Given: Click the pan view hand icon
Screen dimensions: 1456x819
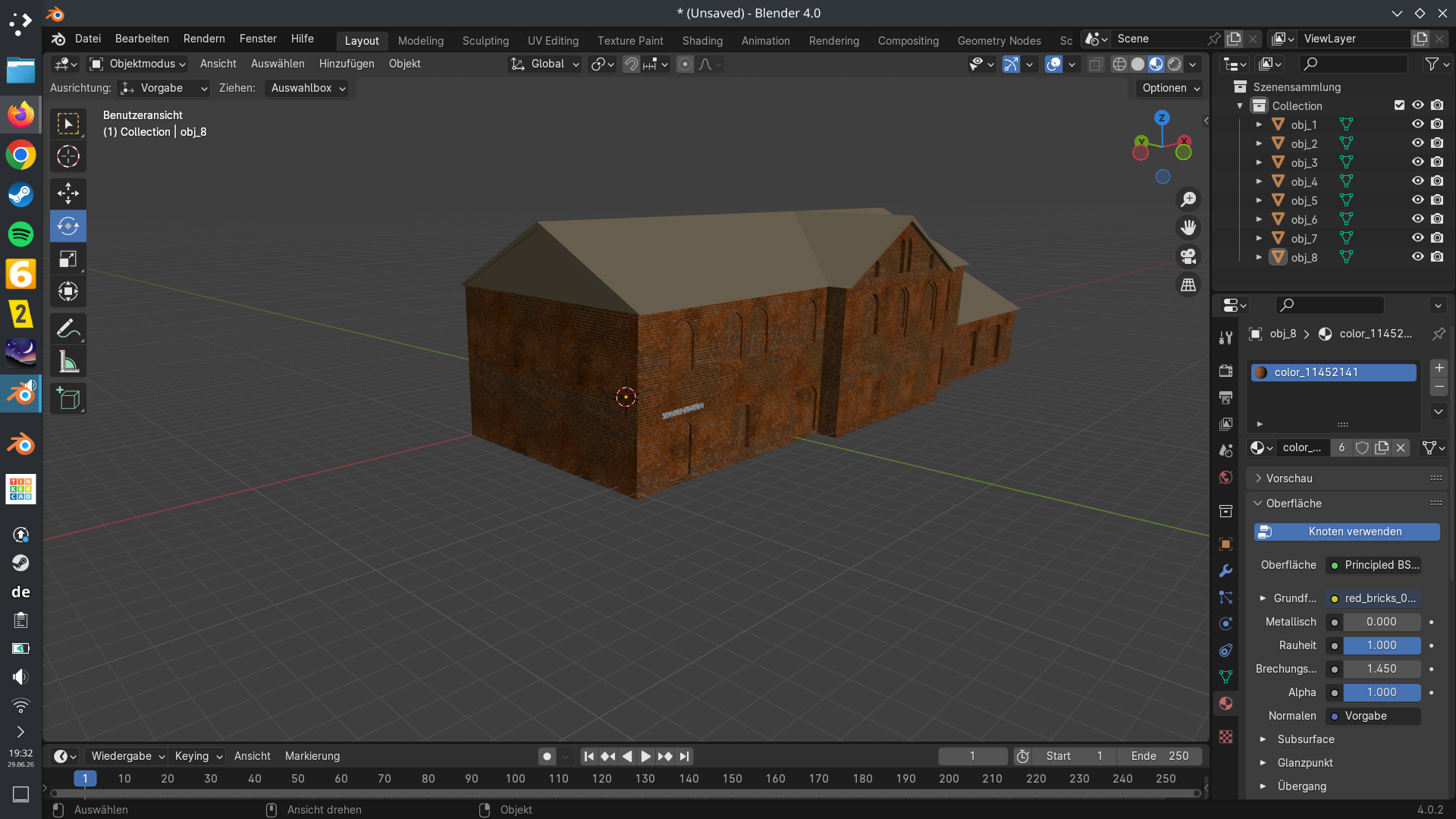Looking at the screenshot, I should click(x=1188, y=227).
